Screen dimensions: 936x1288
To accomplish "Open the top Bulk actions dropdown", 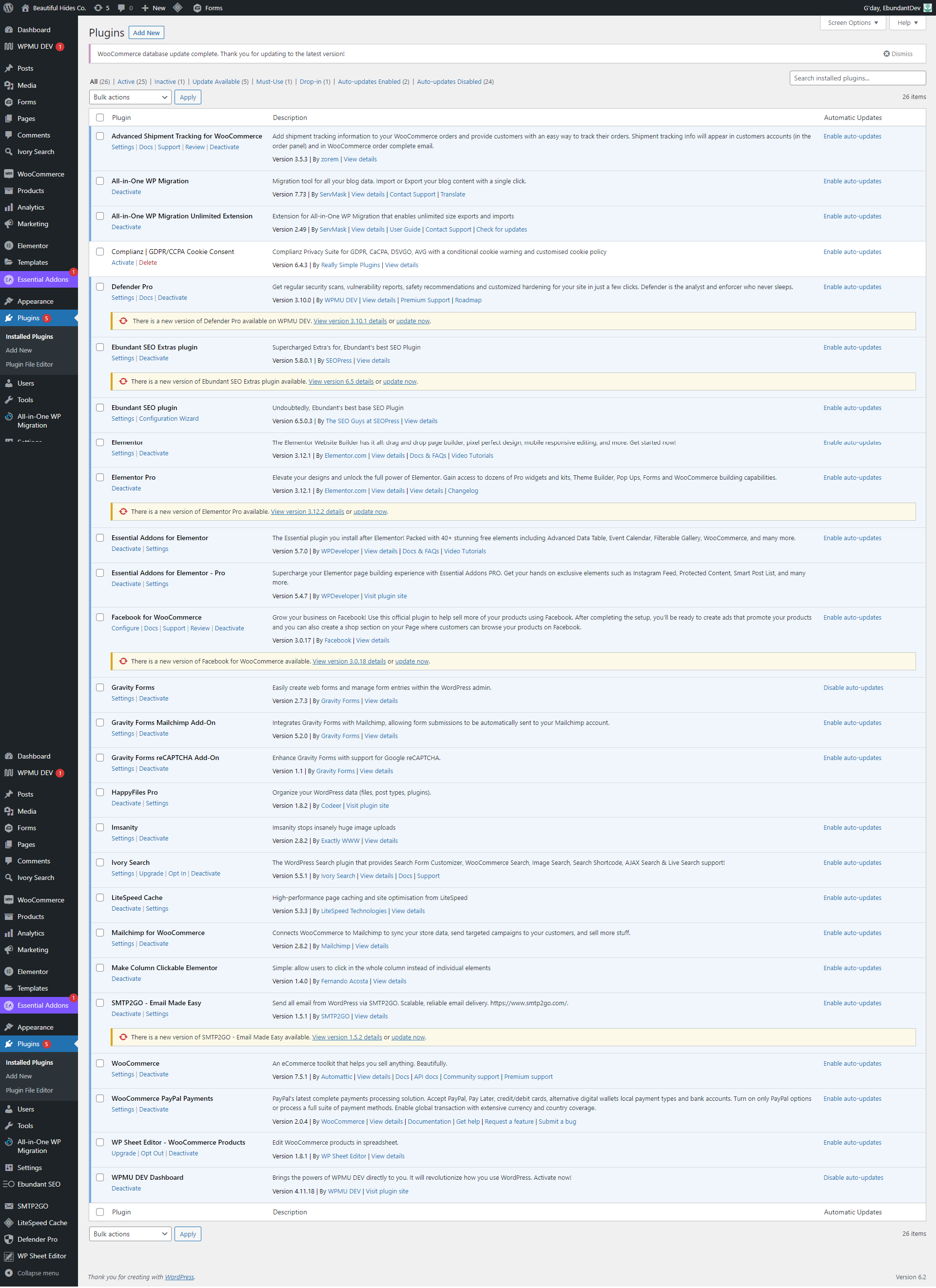I will [130, 97].
